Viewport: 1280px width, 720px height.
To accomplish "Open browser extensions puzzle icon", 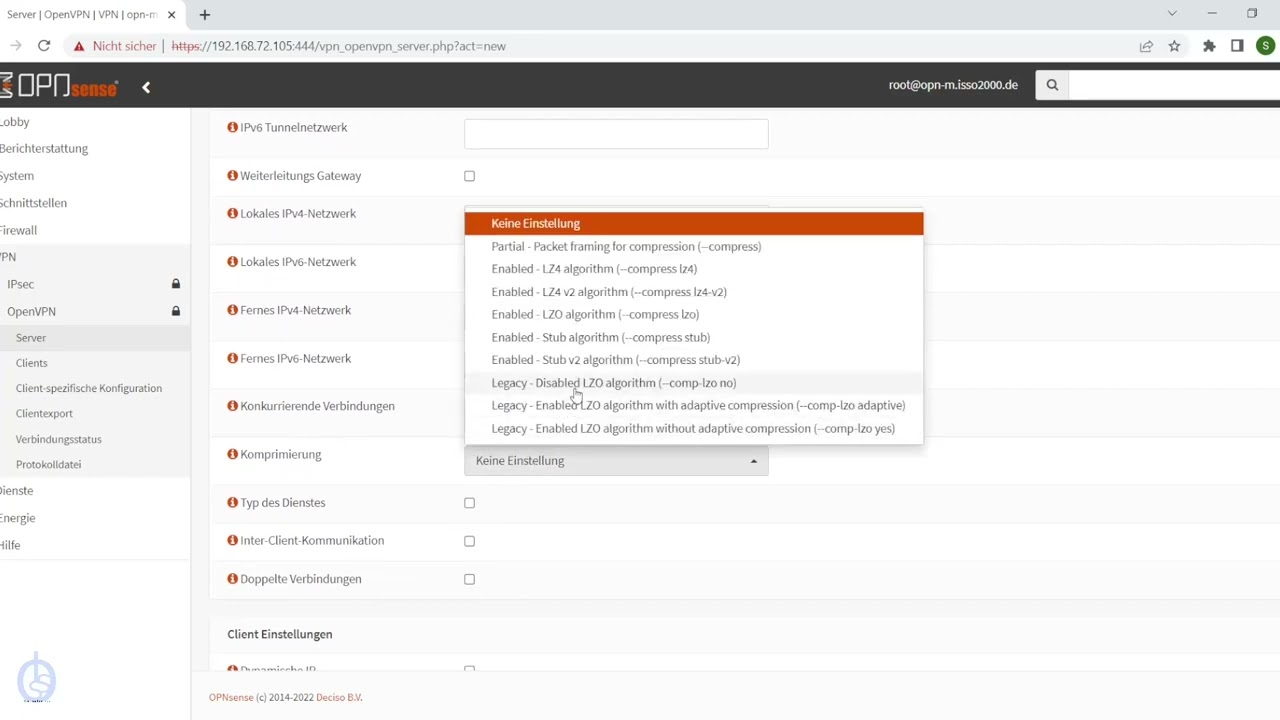I will point(1209,46).
